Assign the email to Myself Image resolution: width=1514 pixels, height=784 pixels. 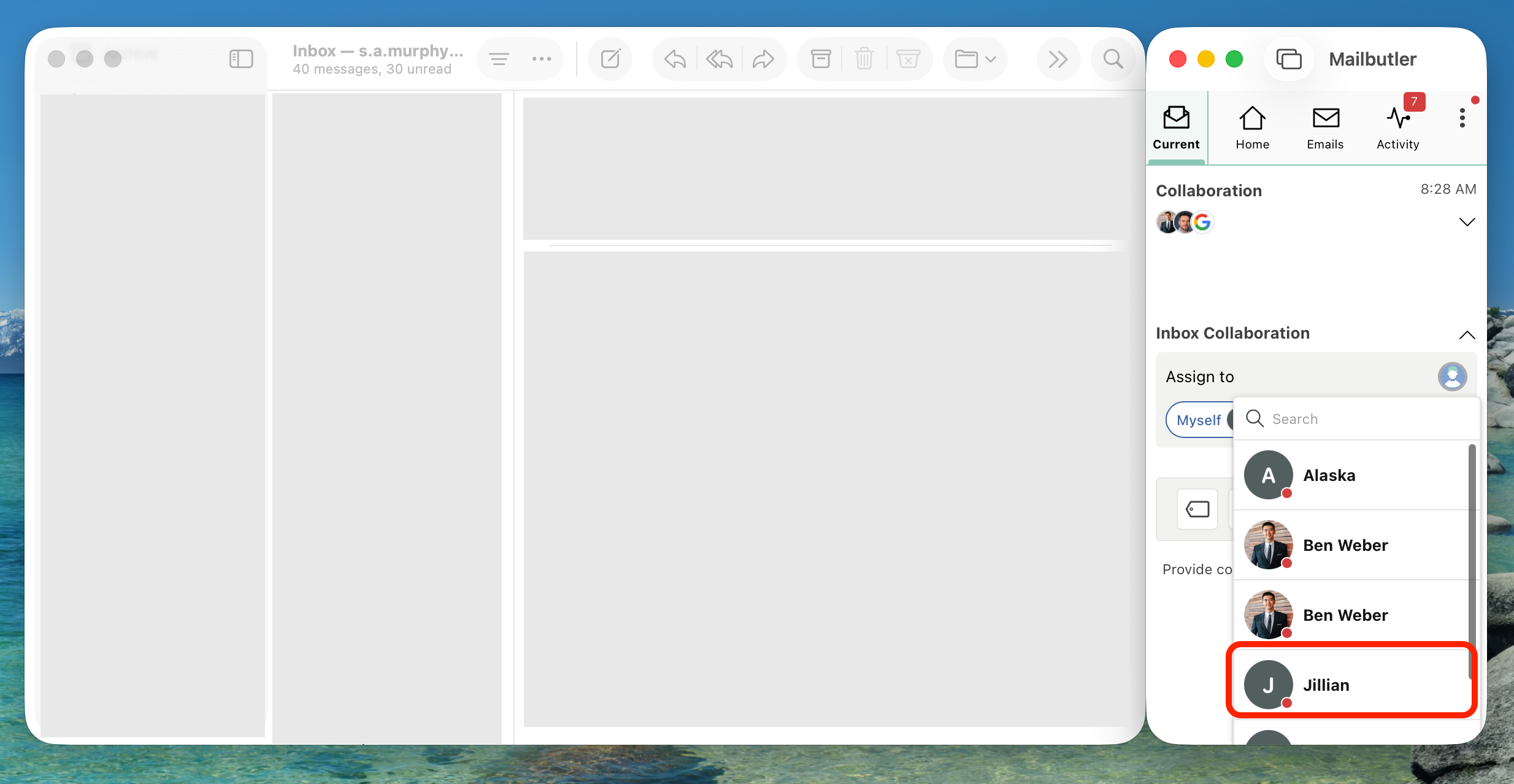pos(1198,420)
